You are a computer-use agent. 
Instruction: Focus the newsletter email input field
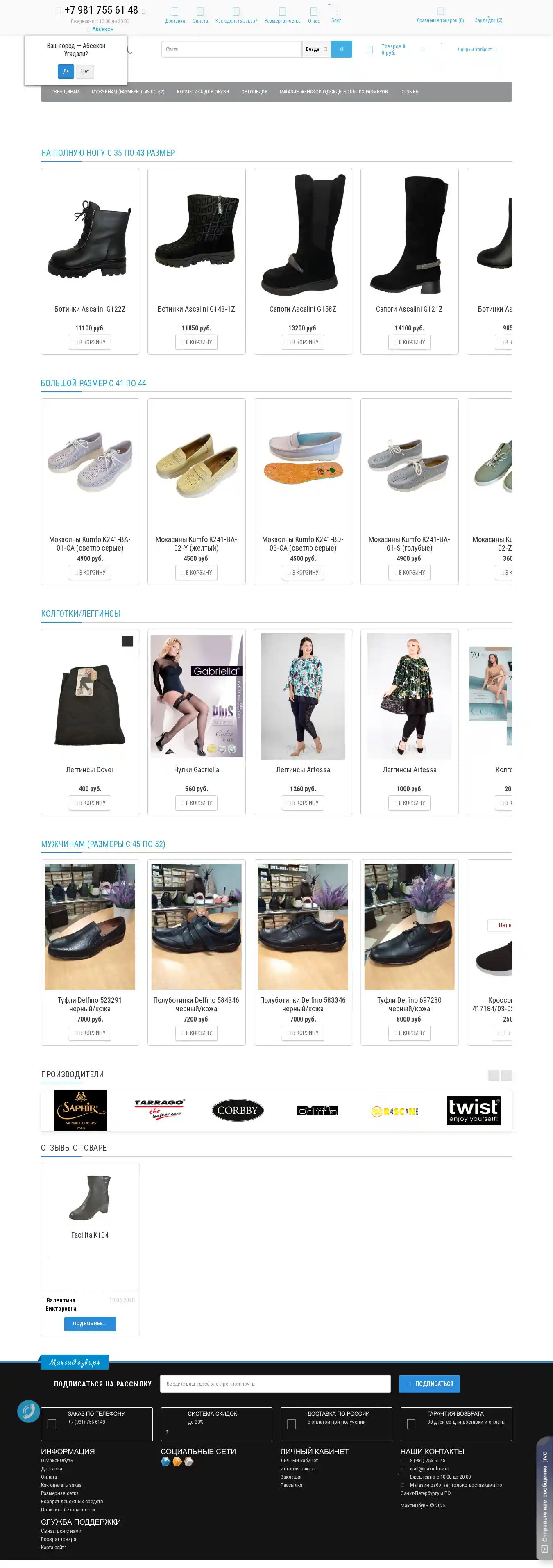(275, 1384)
